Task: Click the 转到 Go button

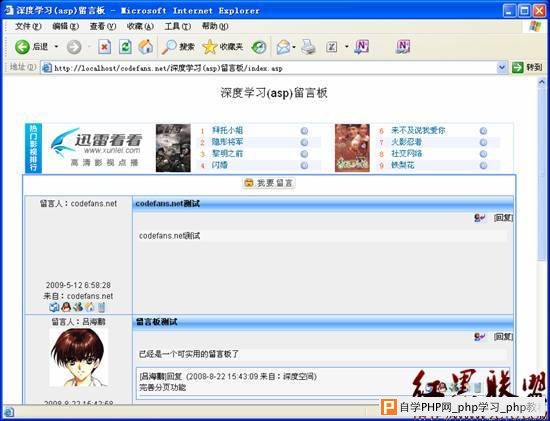Action: click(x=527, y=67)
